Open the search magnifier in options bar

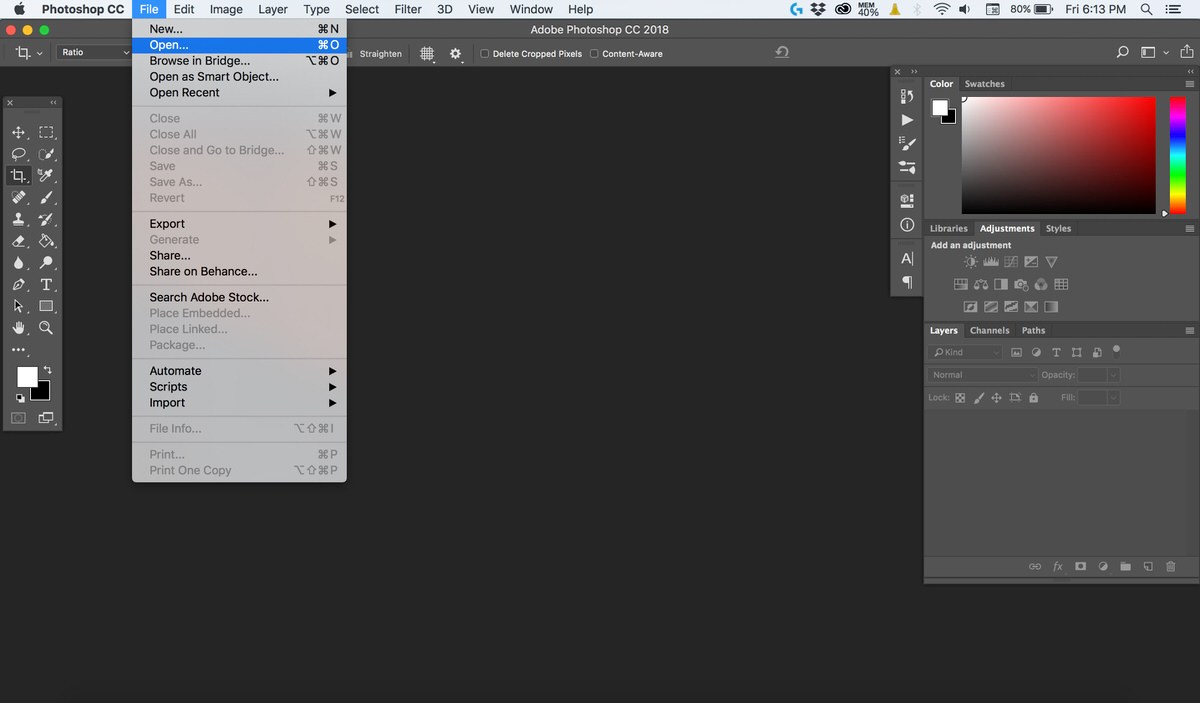coord(1122,53)
